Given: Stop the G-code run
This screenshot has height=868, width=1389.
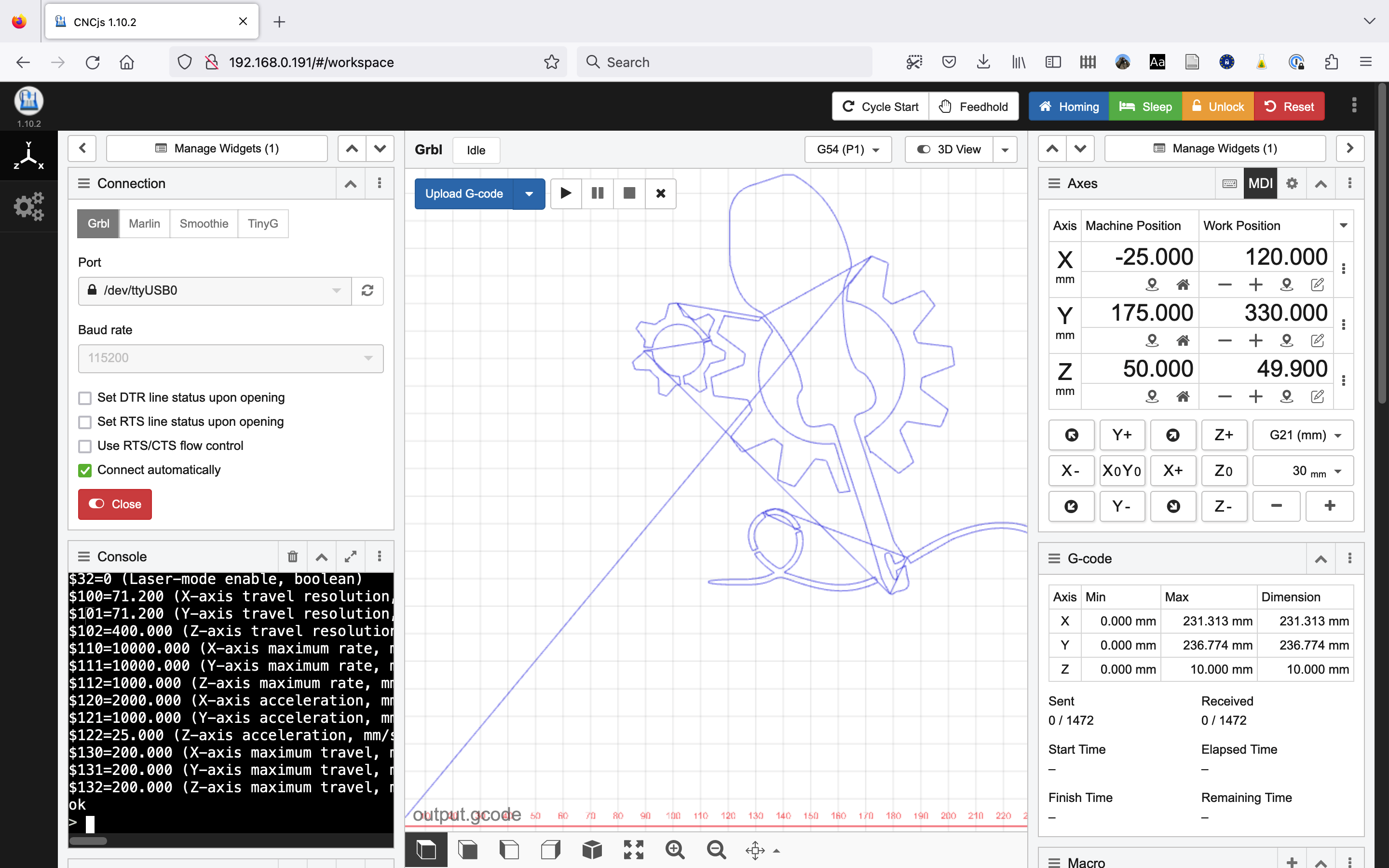Looking at the screenshot, I should 629,193.
